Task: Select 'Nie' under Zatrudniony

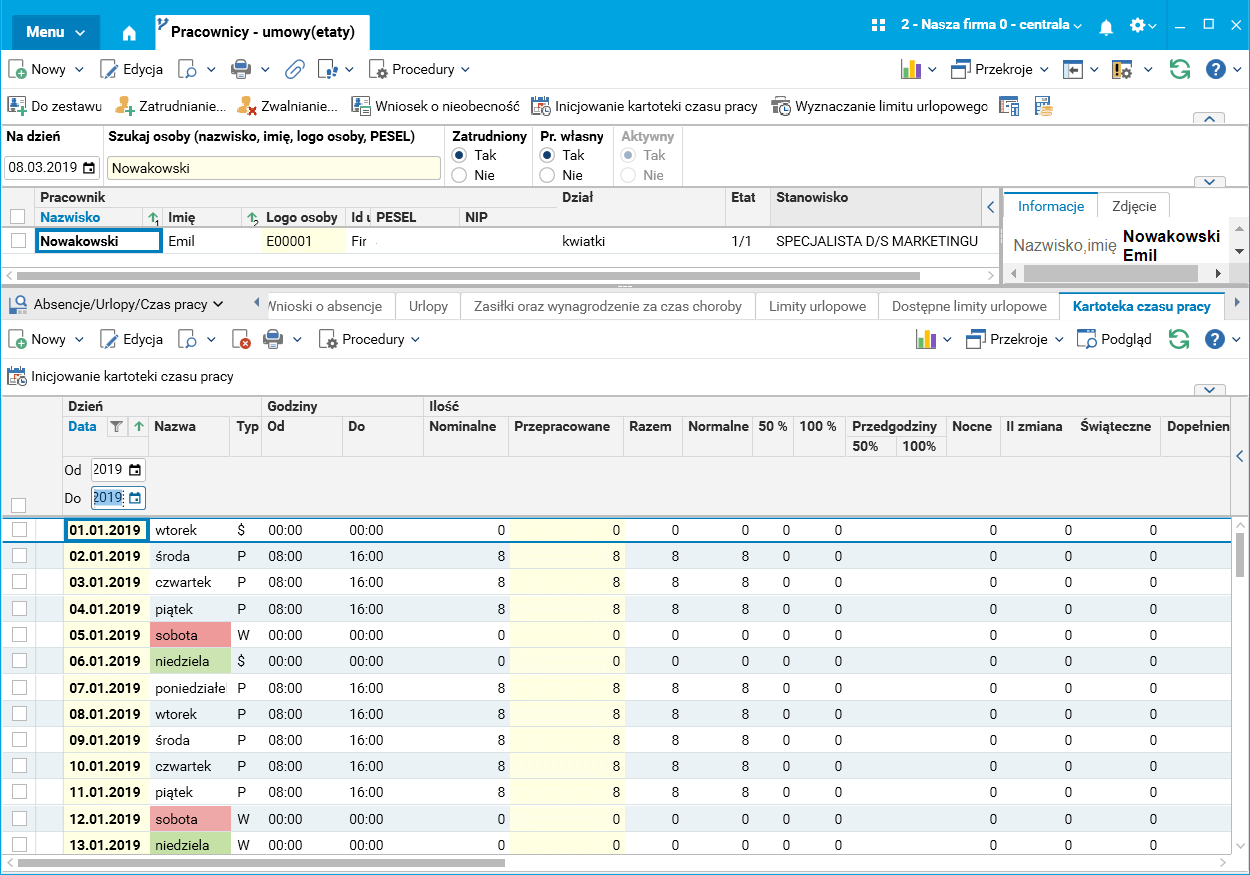Action: pos(459,175)
